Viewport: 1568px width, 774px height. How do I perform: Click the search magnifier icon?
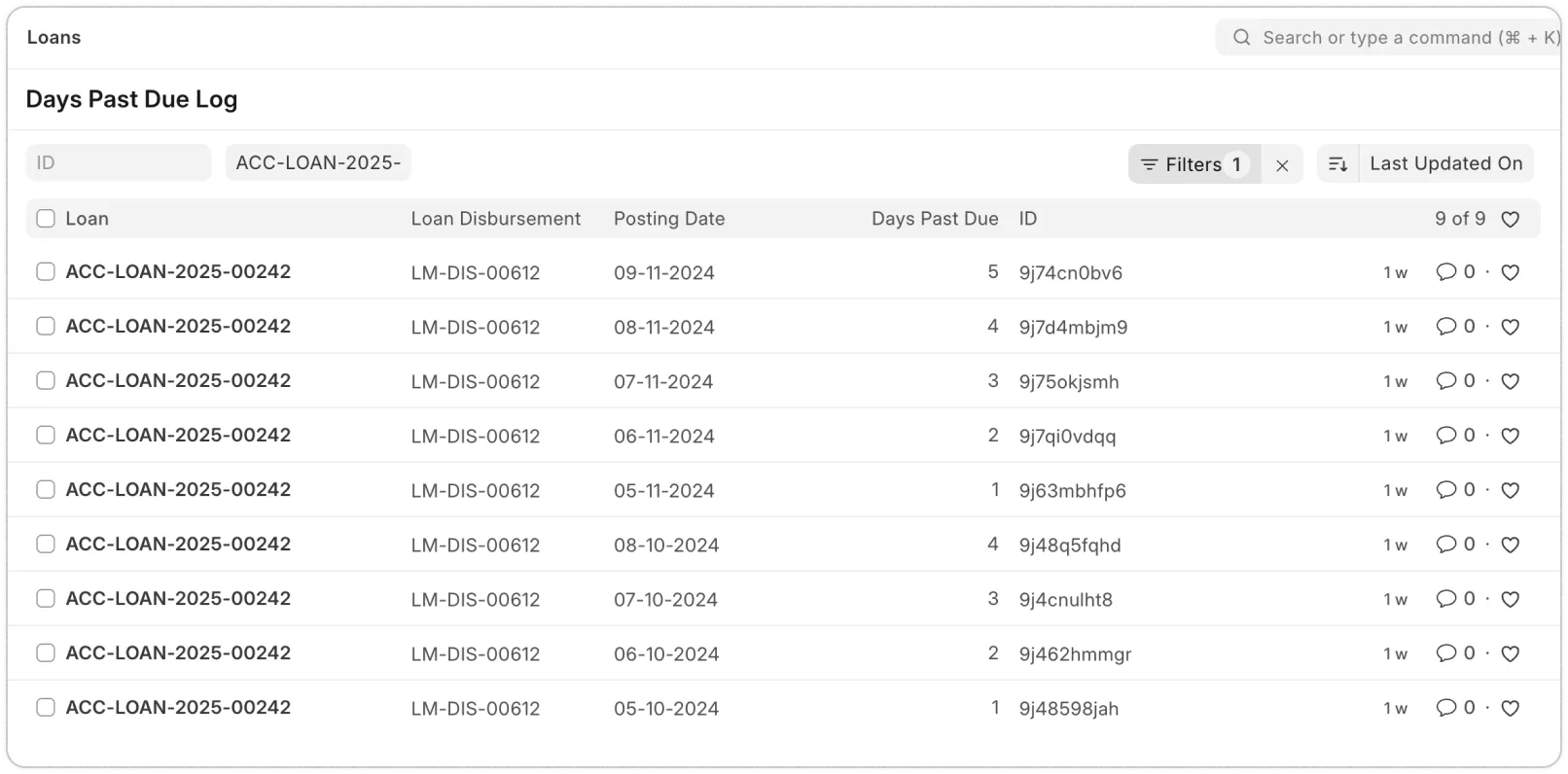click(1241, 38)
